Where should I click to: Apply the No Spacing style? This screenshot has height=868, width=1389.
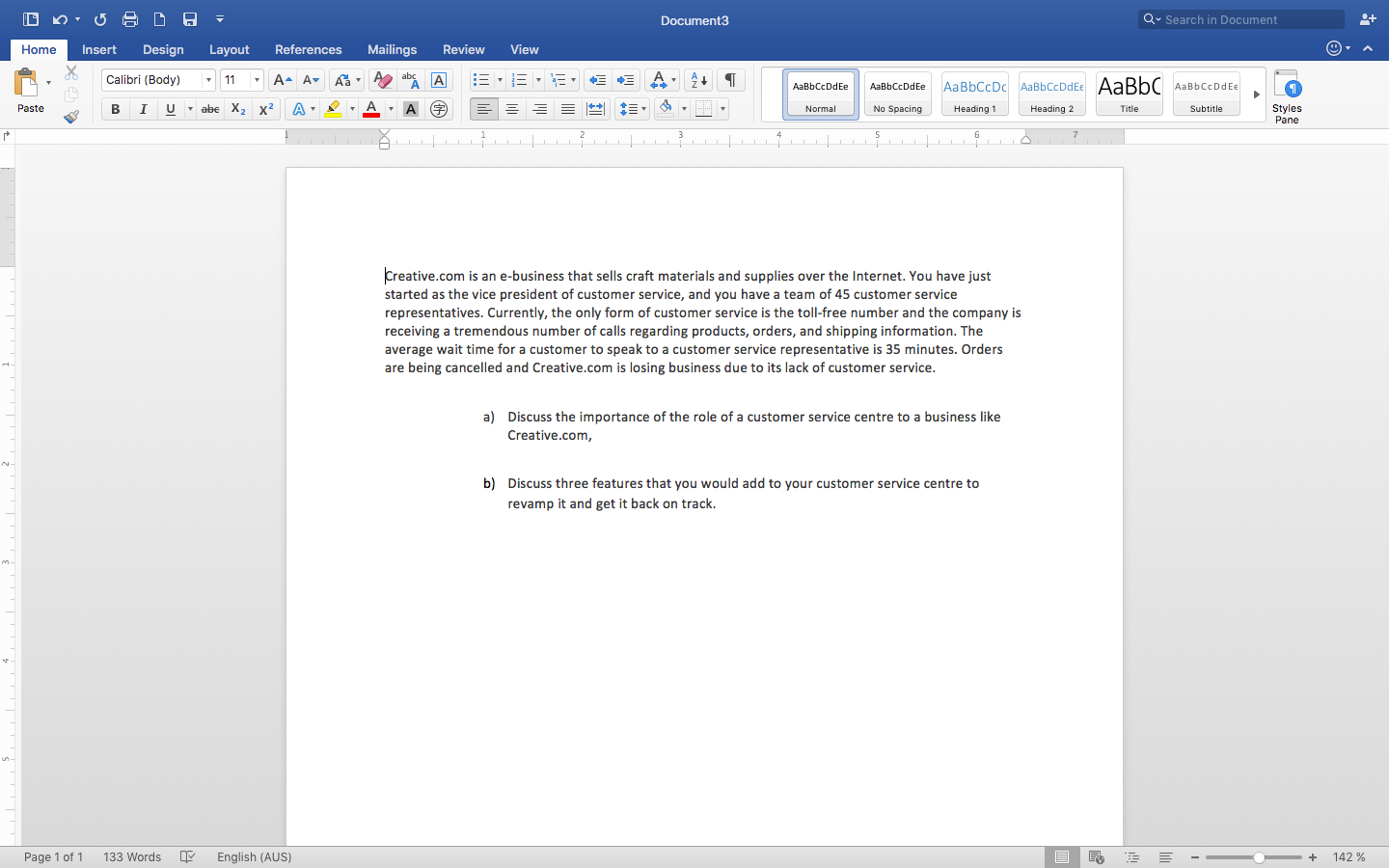tap(898, 95)
